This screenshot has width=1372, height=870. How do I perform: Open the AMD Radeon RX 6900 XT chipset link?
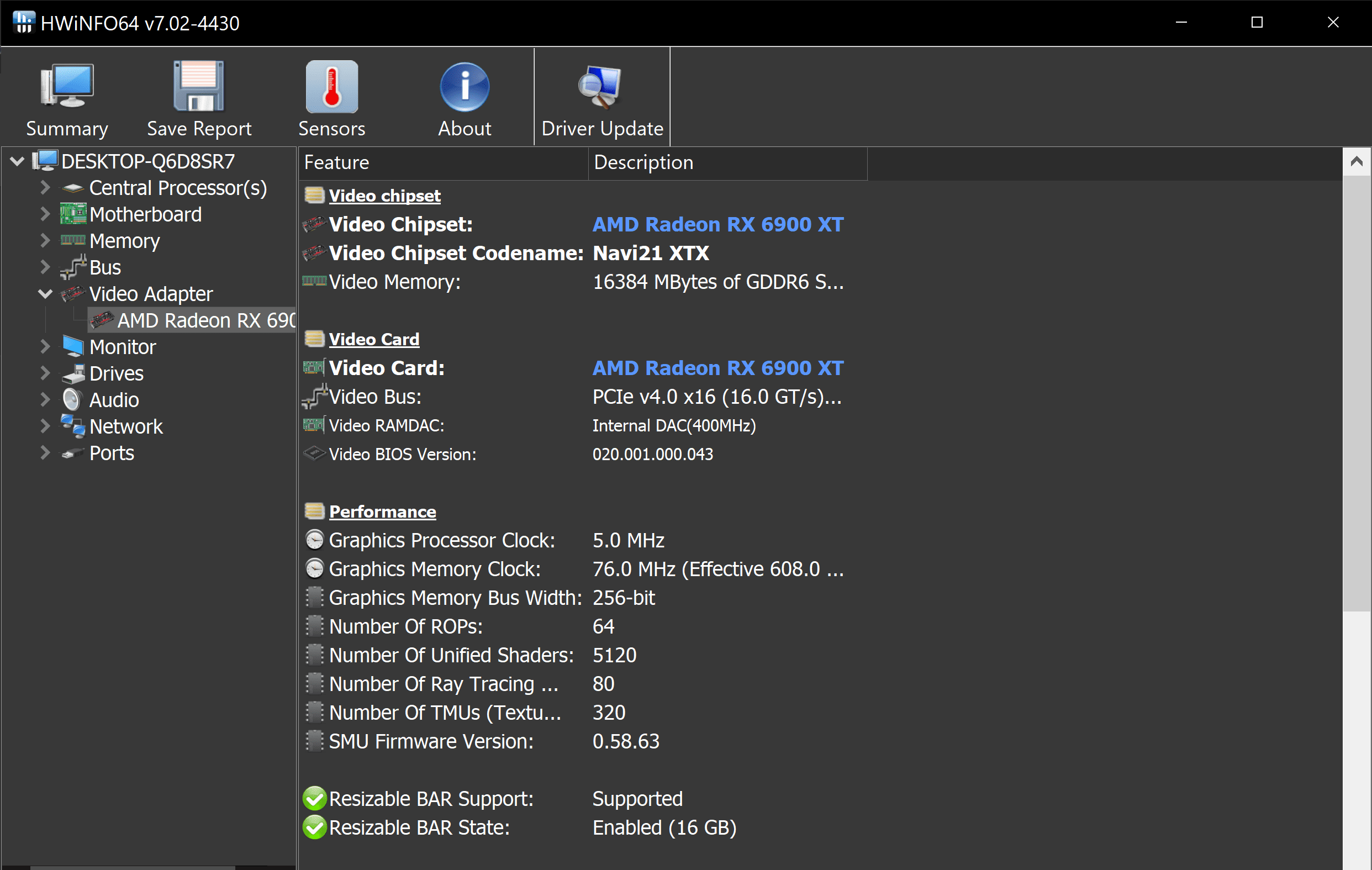[718, 224]
